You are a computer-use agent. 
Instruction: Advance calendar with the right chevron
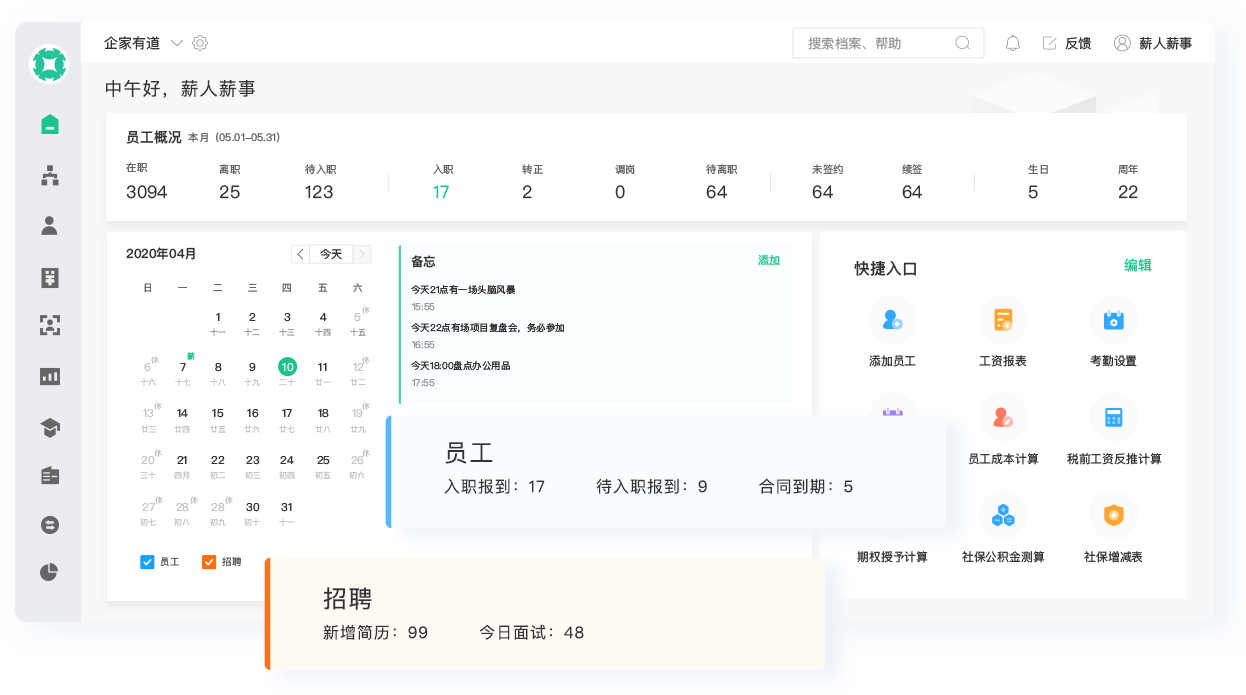tap(364, 254)
